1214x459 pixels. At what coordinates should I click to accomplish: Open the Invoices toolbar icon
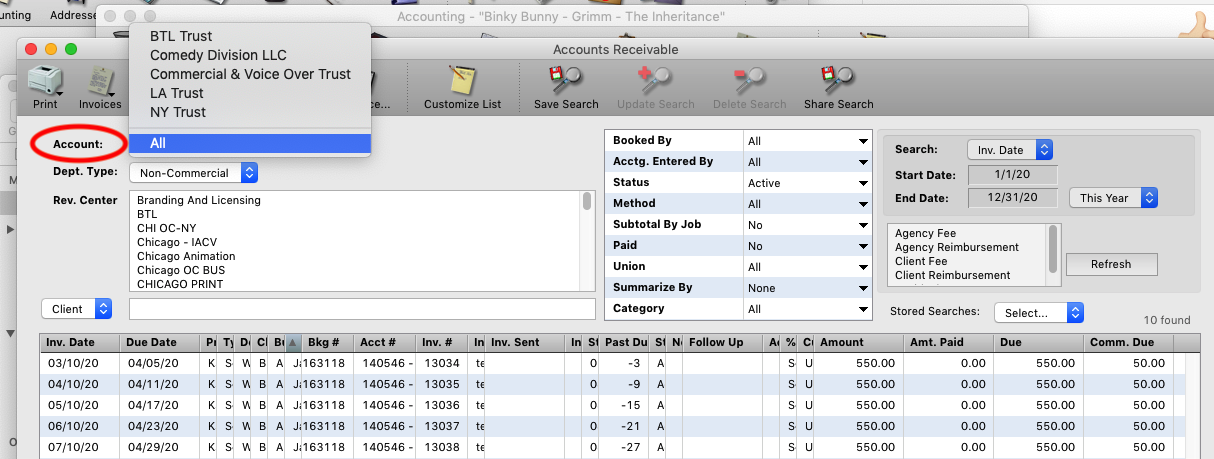coord(100,86)
